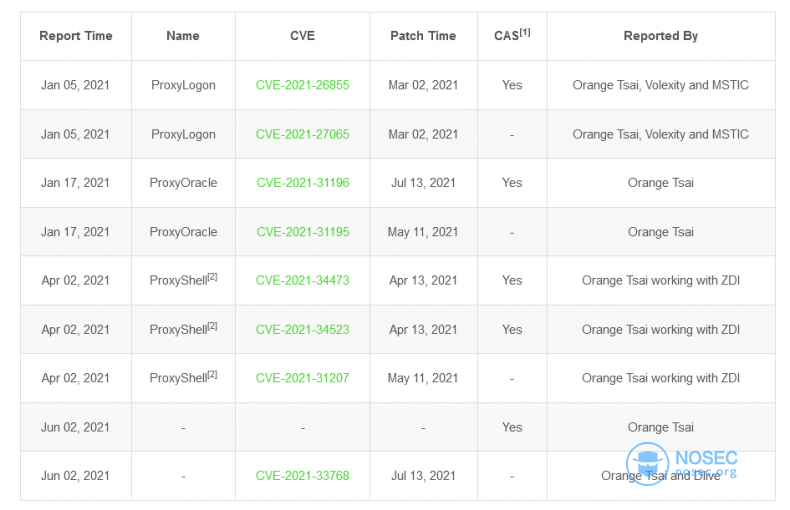Image resolution: width=790 pixels, height=510 pixels.
Task: Open the CVE-2021-27065 link
Action: (x=302, y=135)
